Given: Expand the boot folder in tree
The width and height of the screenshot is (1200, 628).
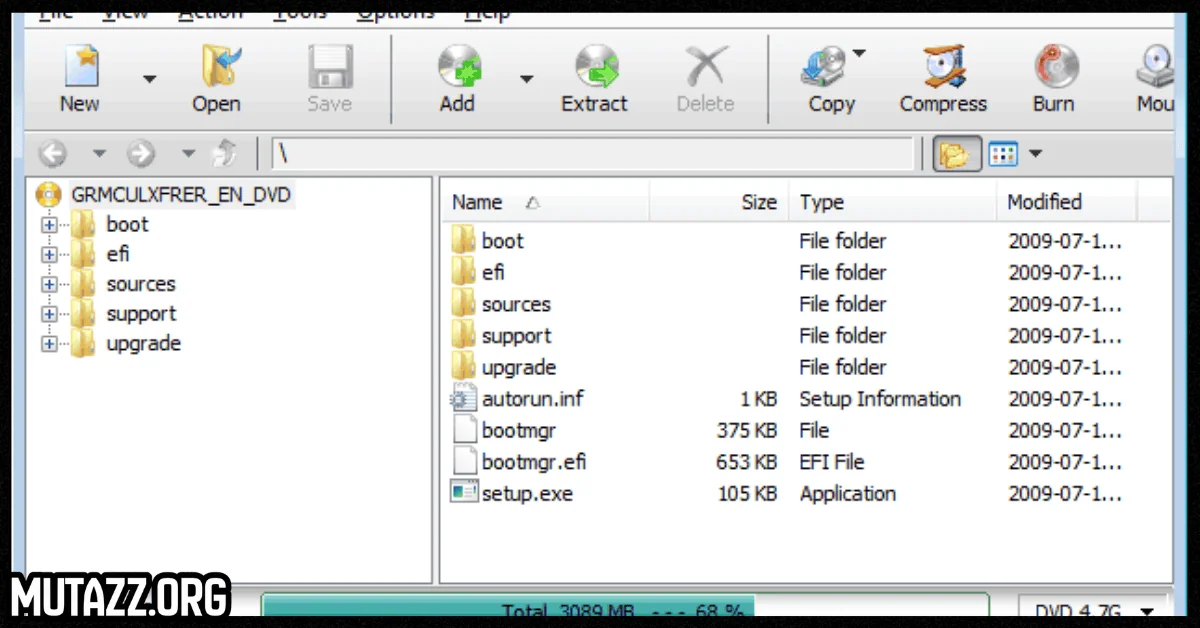Looking at the screenshot, I should coord(49,225).
